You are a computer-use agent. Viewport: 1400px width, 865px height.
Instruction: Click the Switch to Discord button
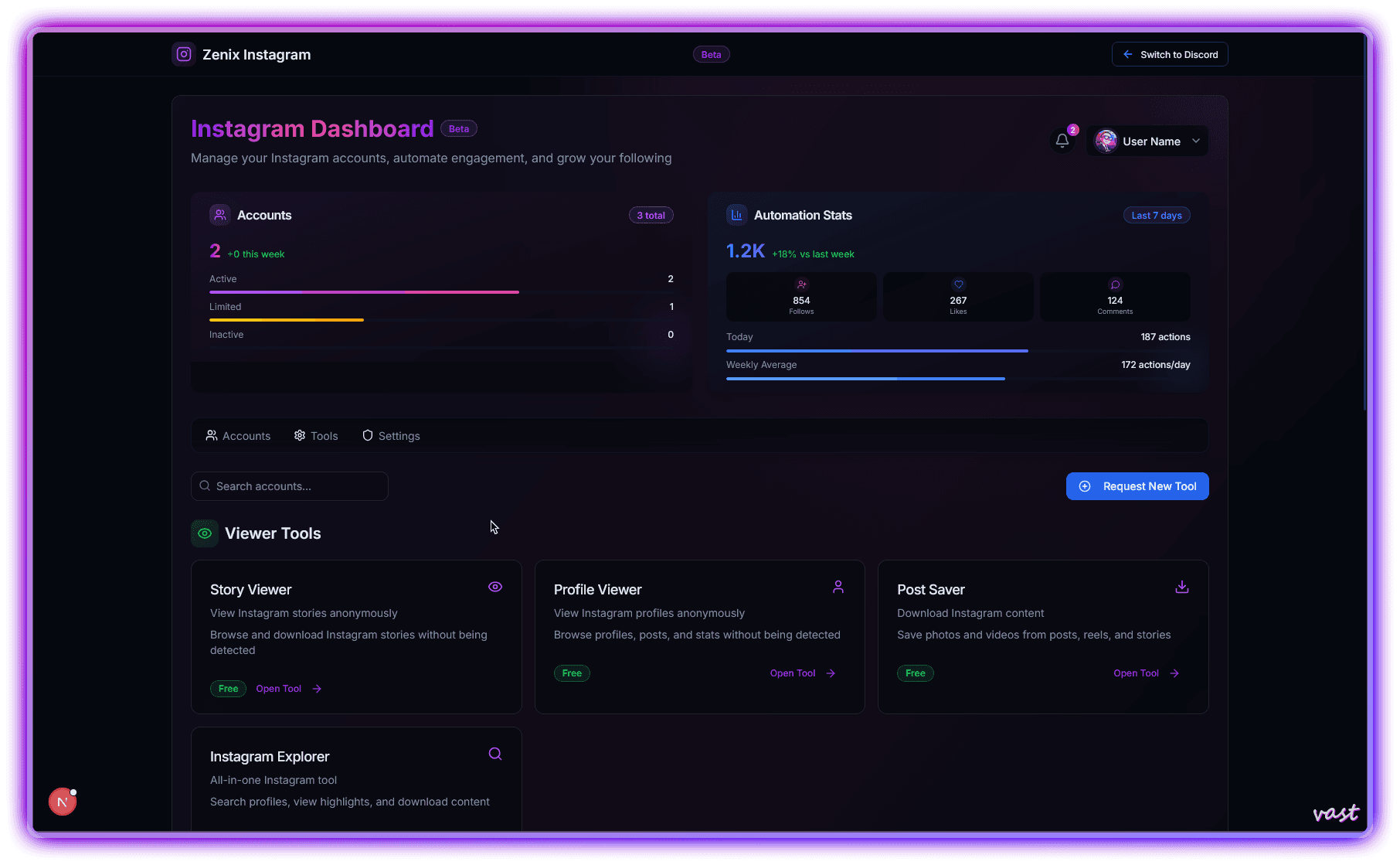point(1170,54)
